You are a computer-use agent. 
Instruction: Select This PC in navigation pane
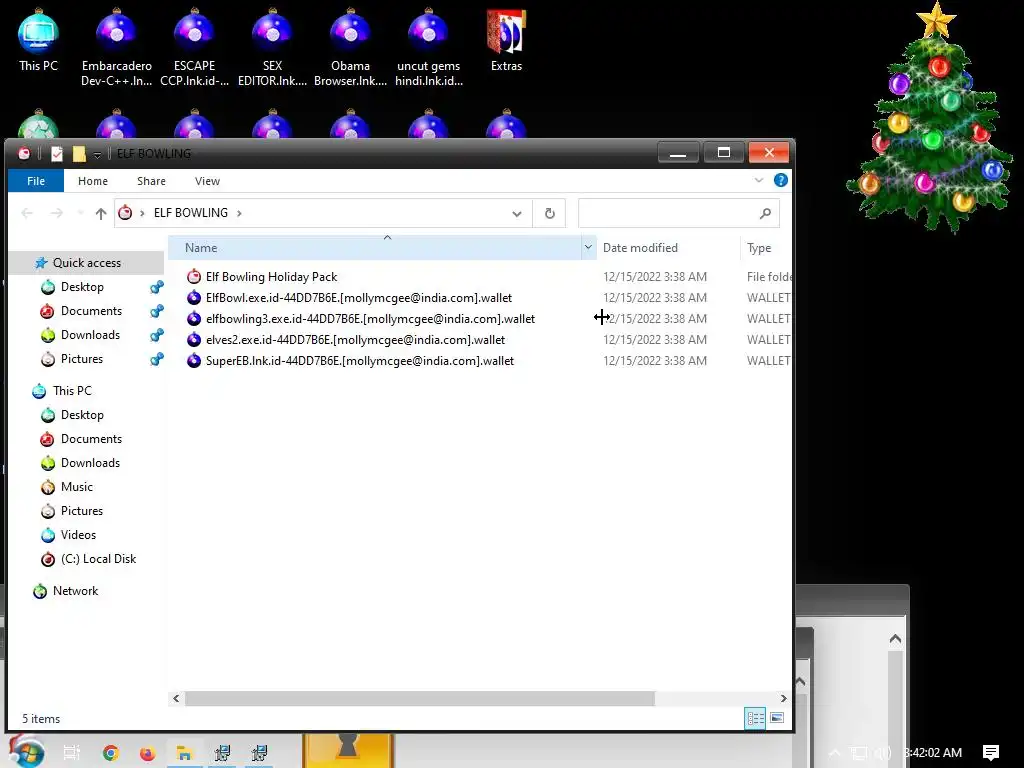[x=72, y=391]
